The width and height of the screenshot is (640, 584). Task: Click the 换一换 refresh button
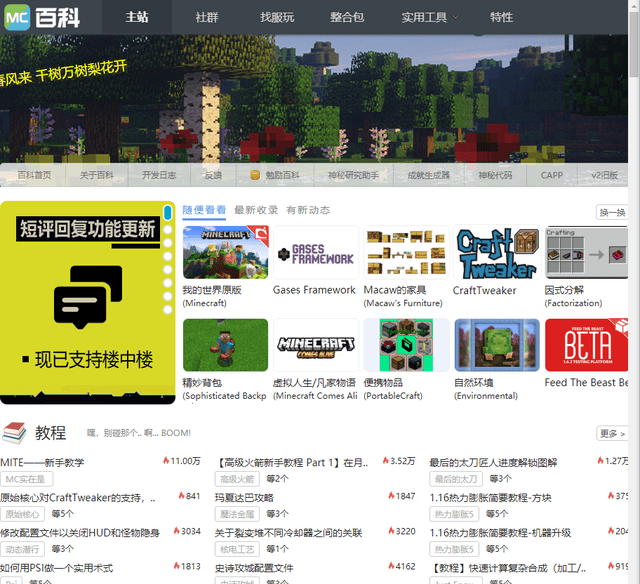(x=612, y=212)
